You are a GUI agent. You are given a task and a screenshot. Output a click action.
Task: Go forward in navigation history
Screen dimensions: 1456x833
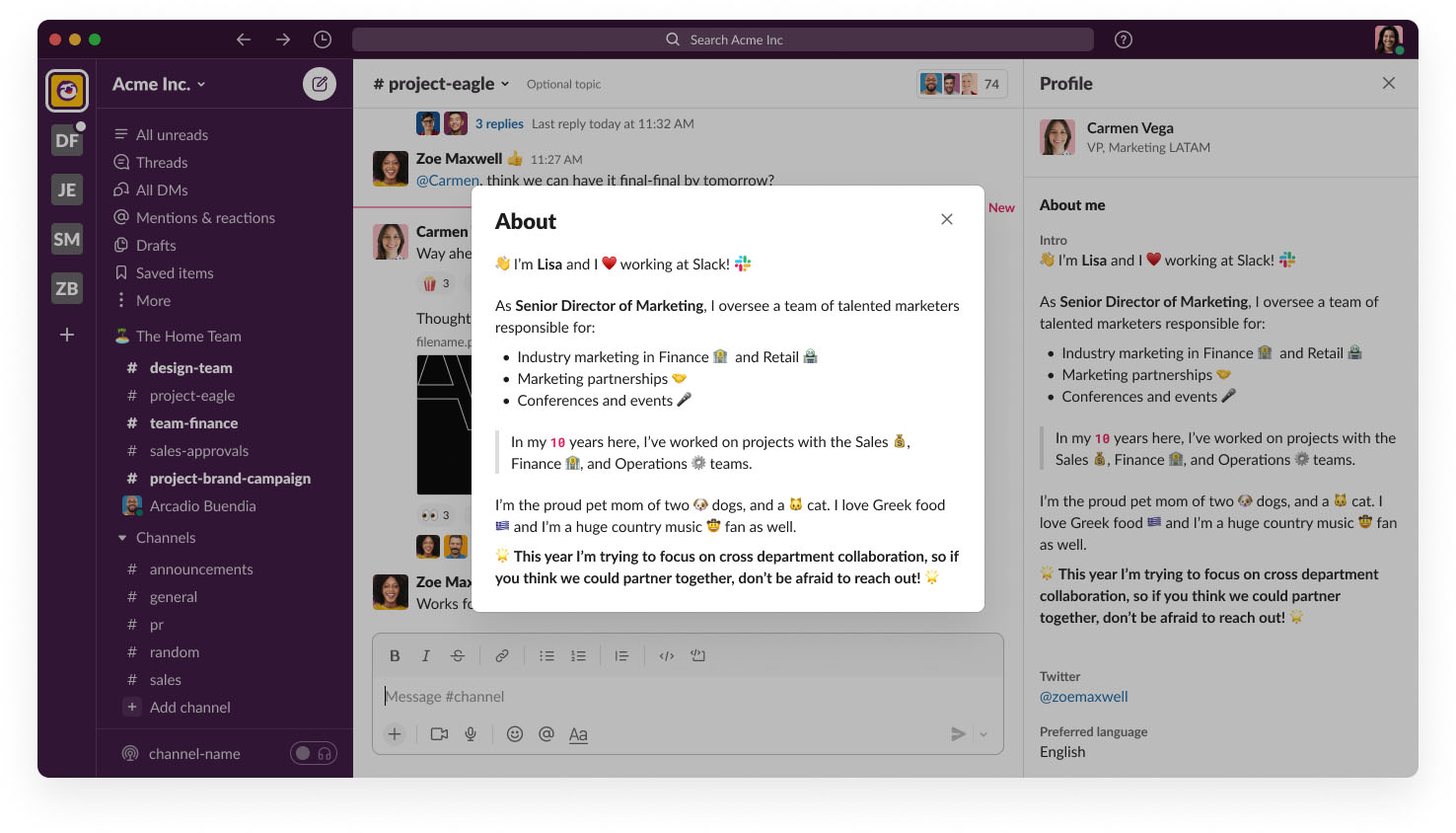coord(283,39)
